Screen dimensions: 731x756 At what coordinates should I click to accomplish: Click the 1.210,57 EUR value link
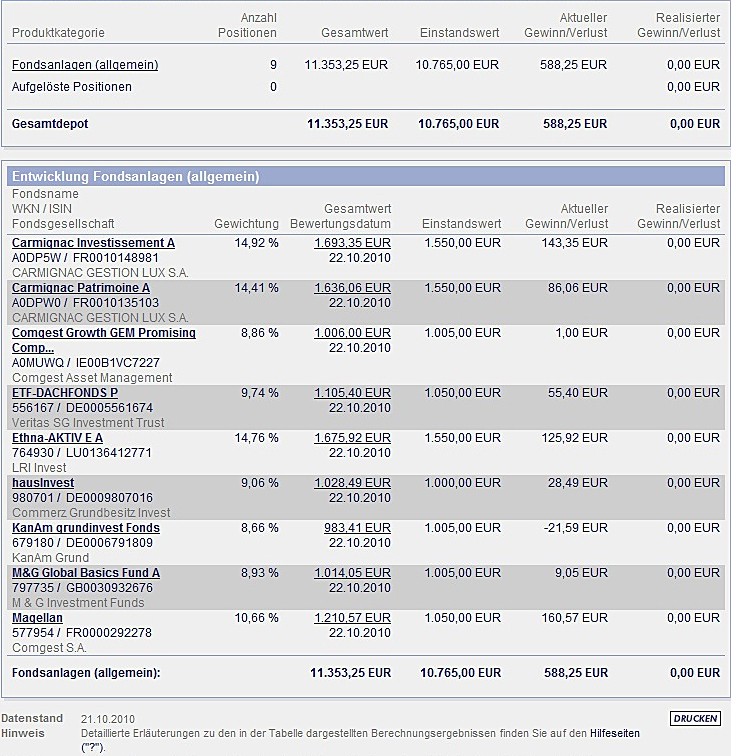pos(352,618)
